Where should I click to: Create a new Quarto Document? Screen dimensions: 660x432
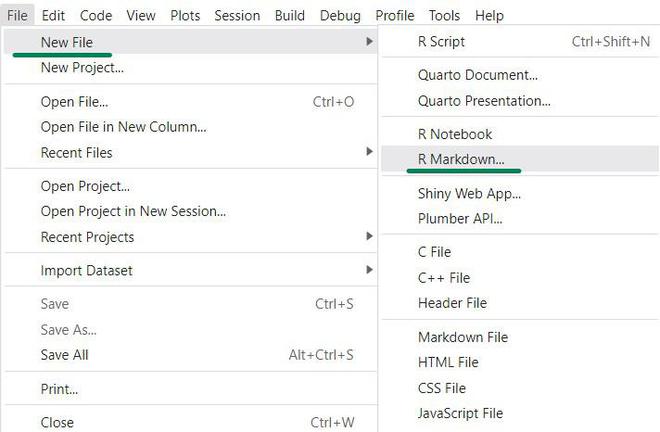click(x=477, y=75)
